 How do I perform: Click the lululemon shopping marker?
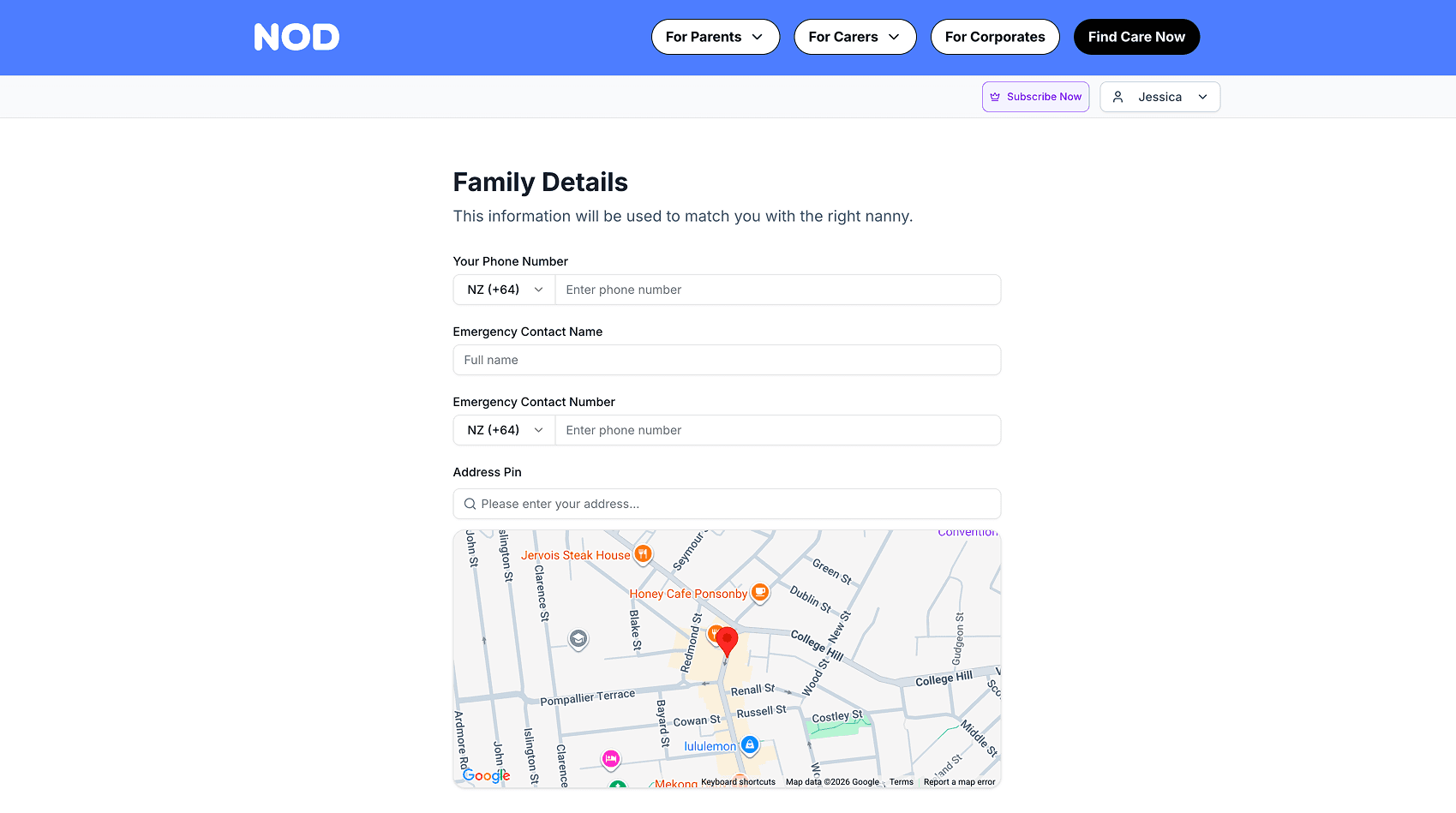tap(750, 745)
